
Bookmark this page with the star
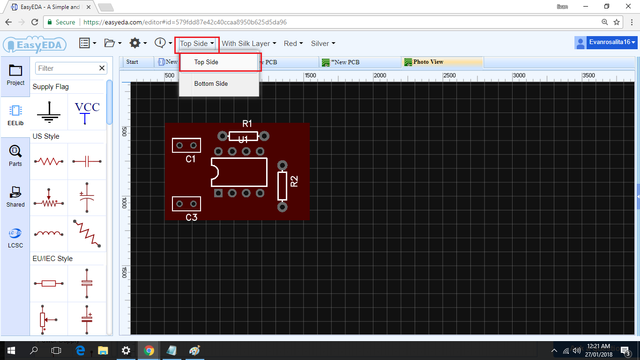(x=616, y=22)
